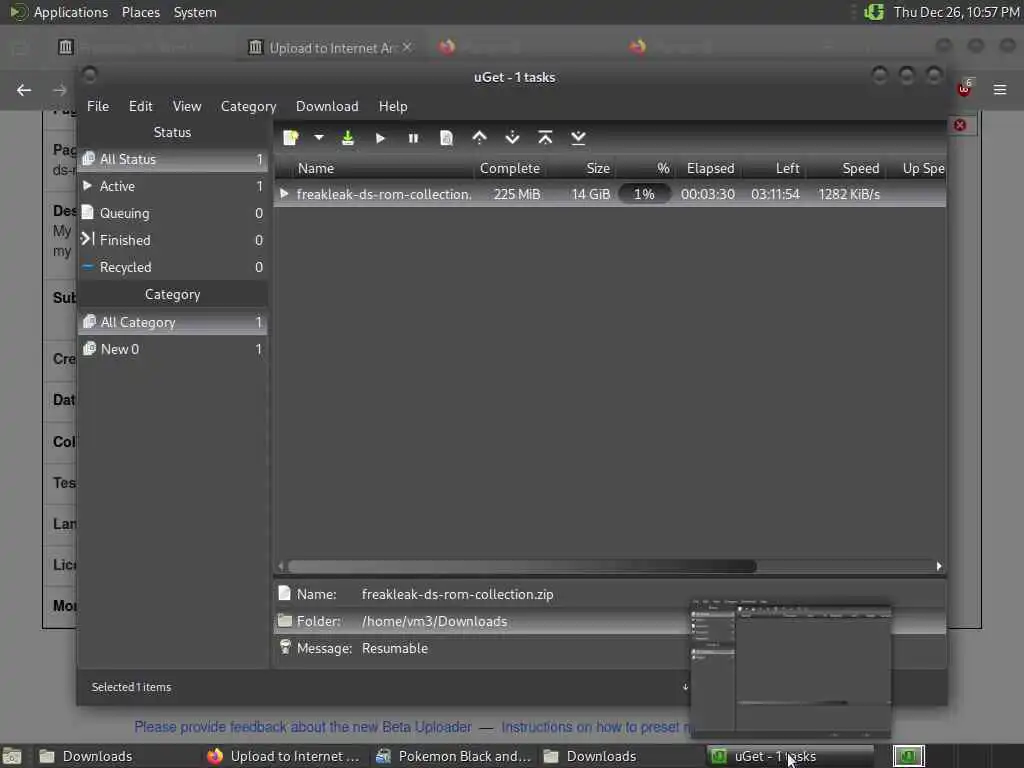Sort by Elapsed column header
This screenshot has width=1024, height=768.
(x=711, y=168)
